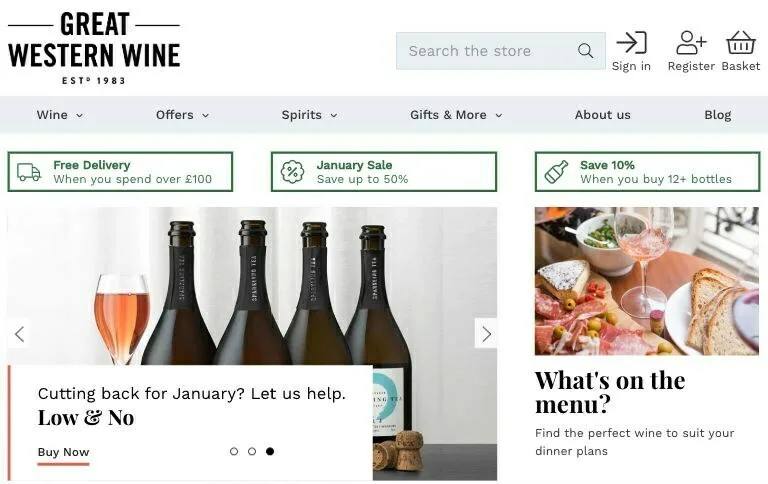This screenshot has height=484, width=768.
Task: Expand the Offers dropdown menu
Action: (x=182, y=115)
